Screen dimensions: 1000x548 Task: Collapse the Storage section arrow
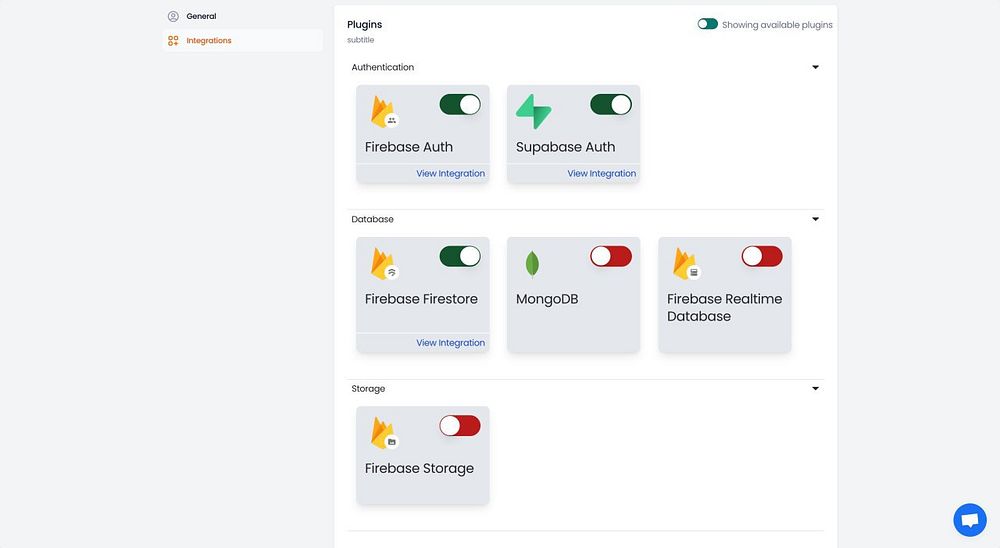coord(815,389)
